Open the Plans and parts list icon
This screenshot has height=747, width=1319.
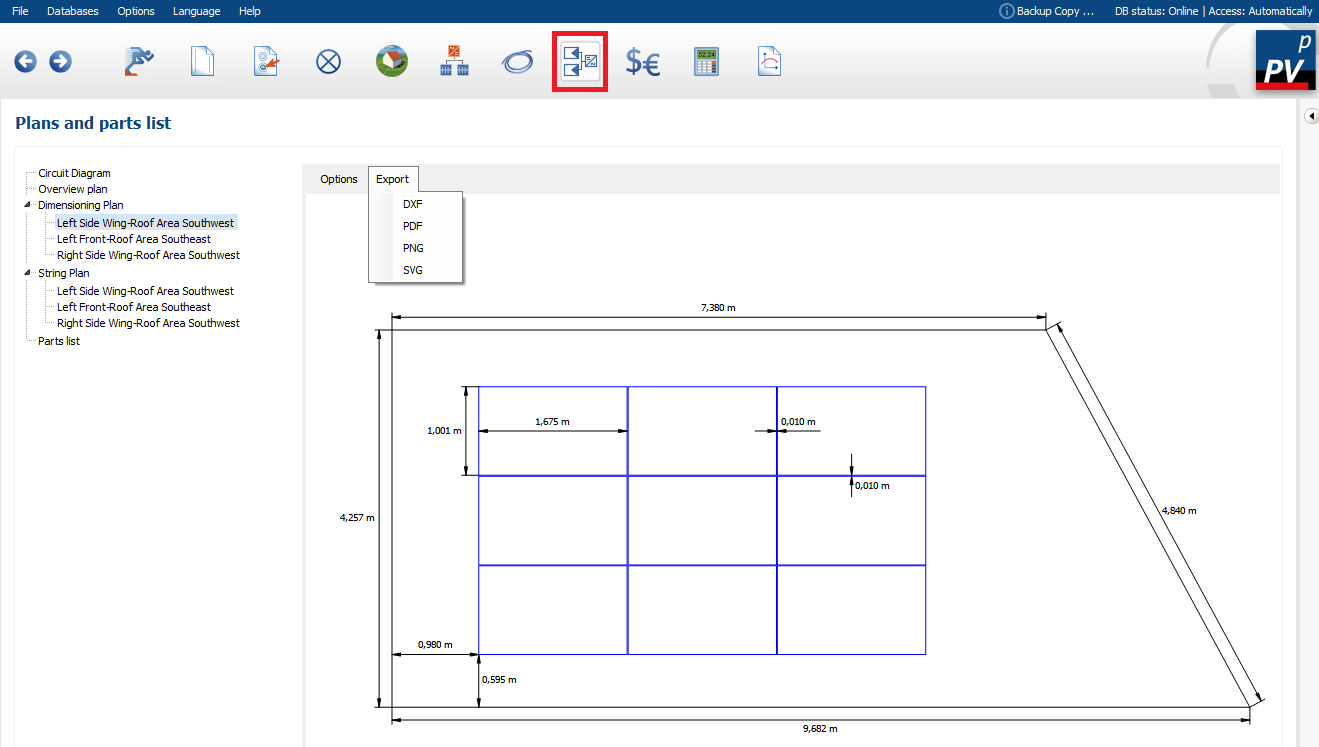click(x=580, y=62)
